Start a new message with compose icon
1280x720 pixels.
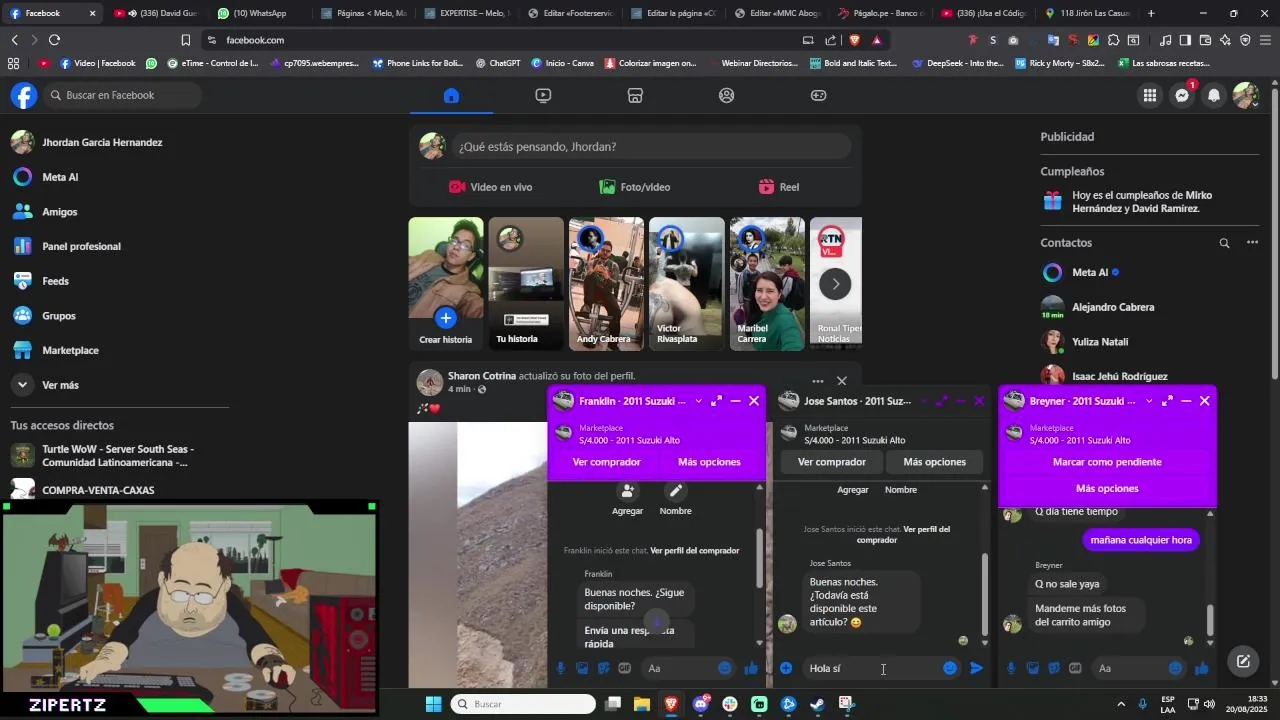pos(1243,661)
